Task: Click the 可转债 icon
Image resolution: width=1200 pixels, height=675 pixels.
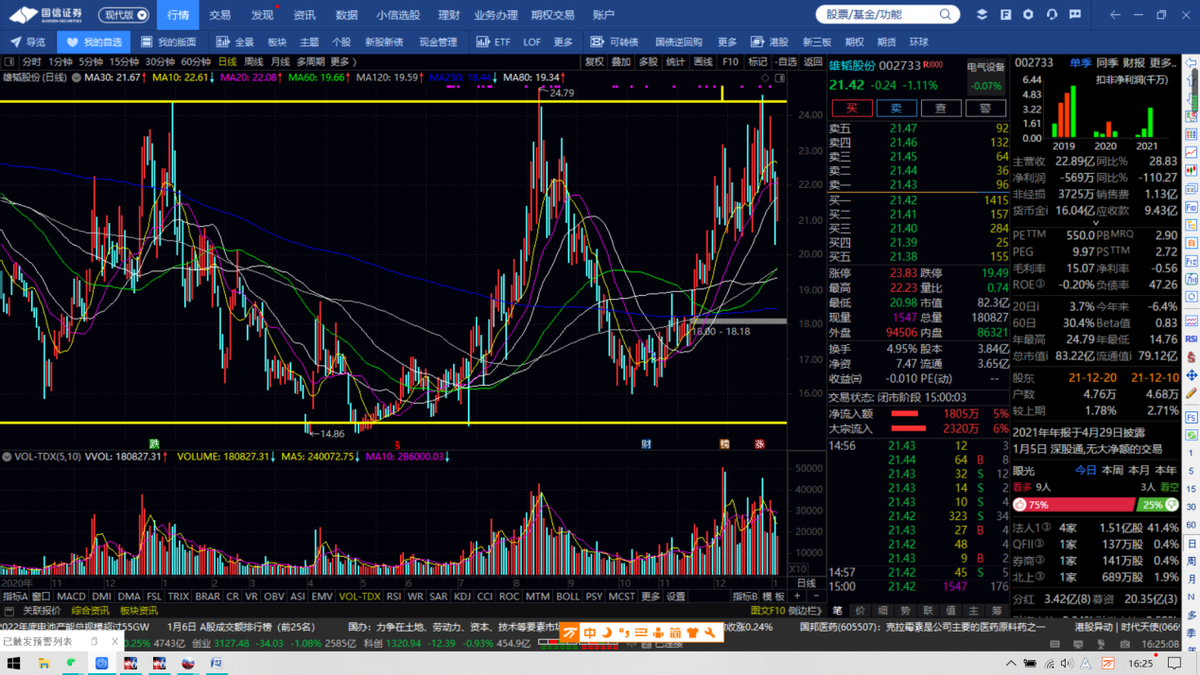Action: click(597, 42)
